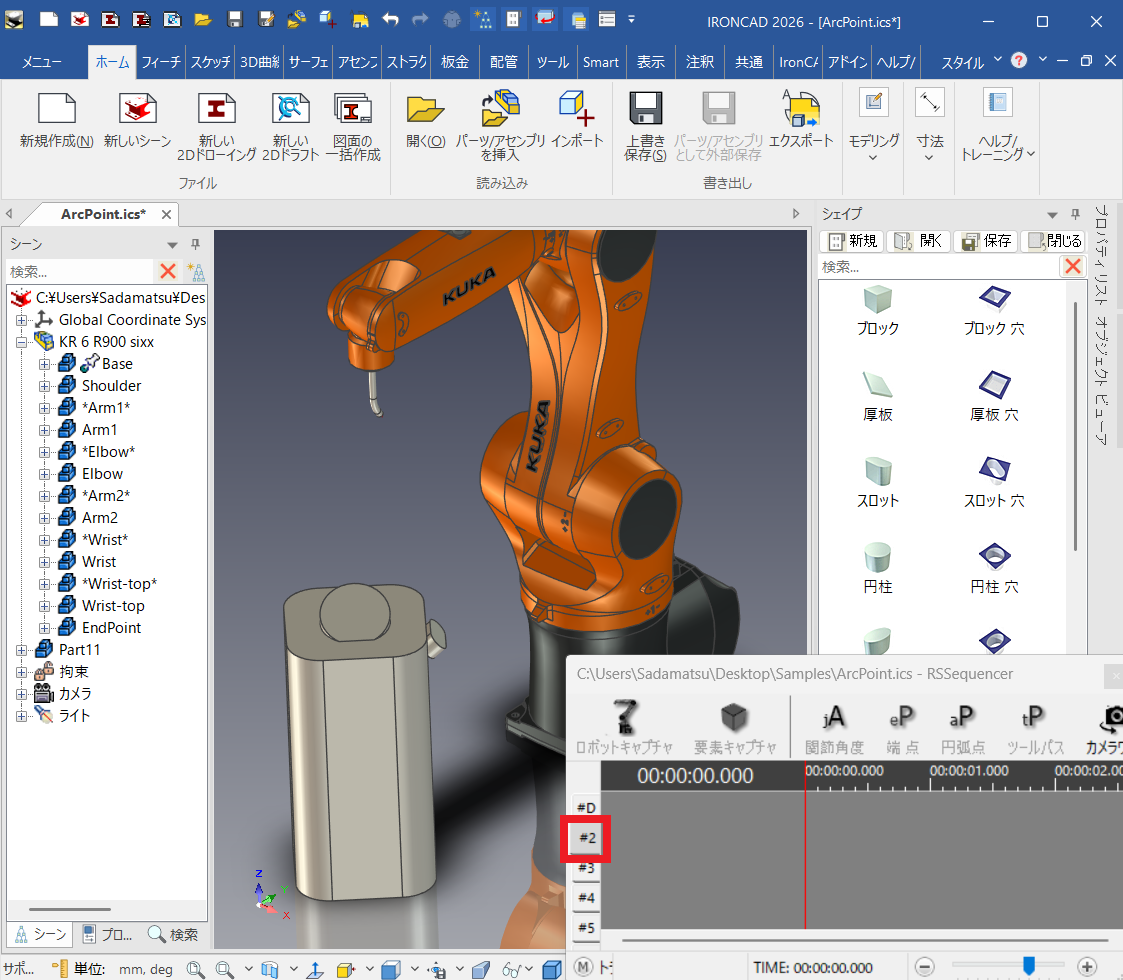Clear the シェイプ search box
1123x980 pixels.
coord(1072,266)
